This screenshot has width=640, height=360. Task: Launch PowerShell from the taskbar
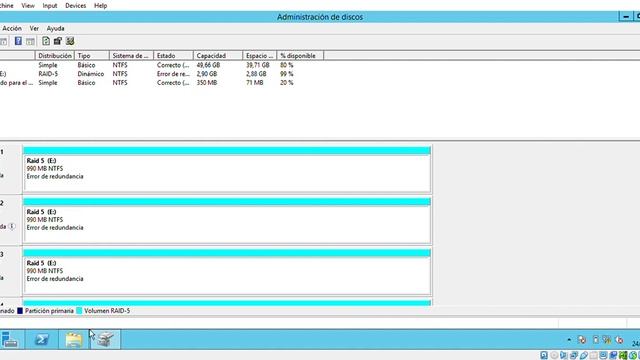(41, 340)
